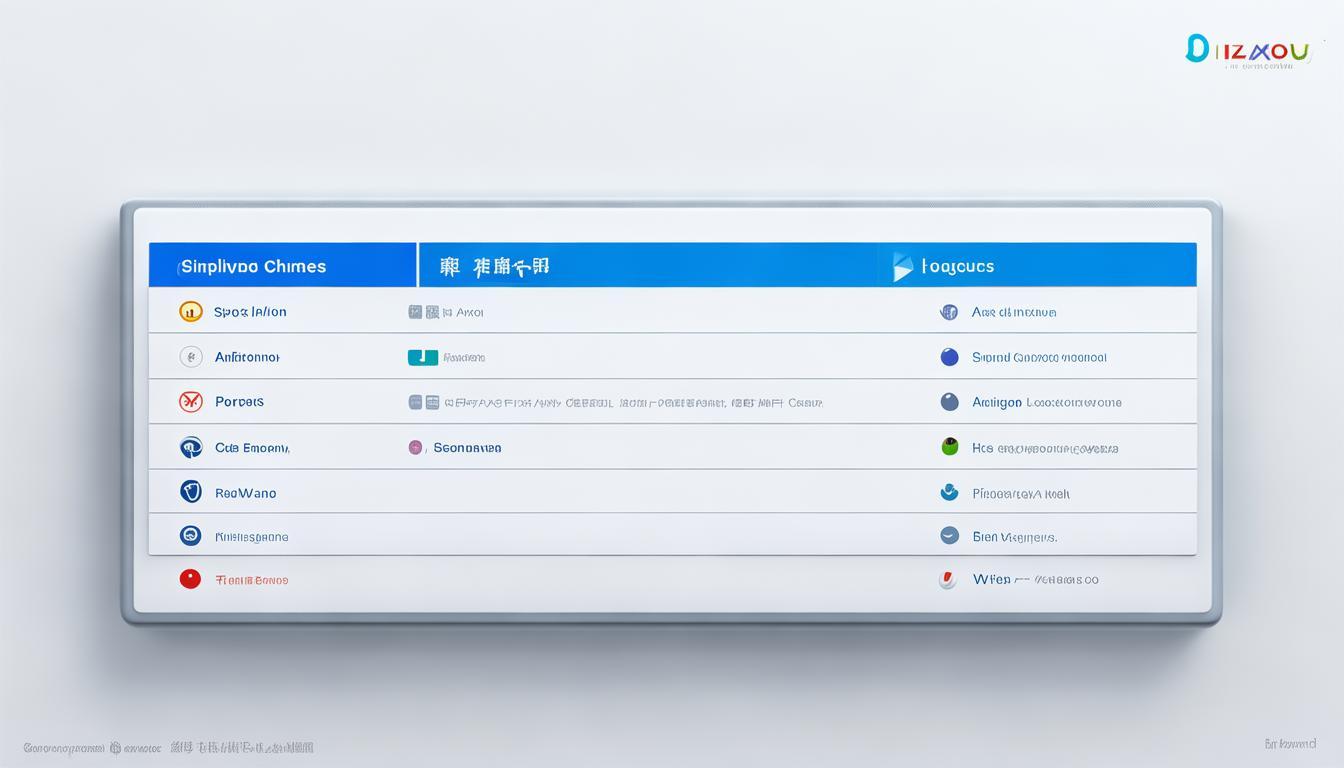1344x768 pixels.
Task: Open the blue bird icon next to Pioaaraya
Action: 948,491
